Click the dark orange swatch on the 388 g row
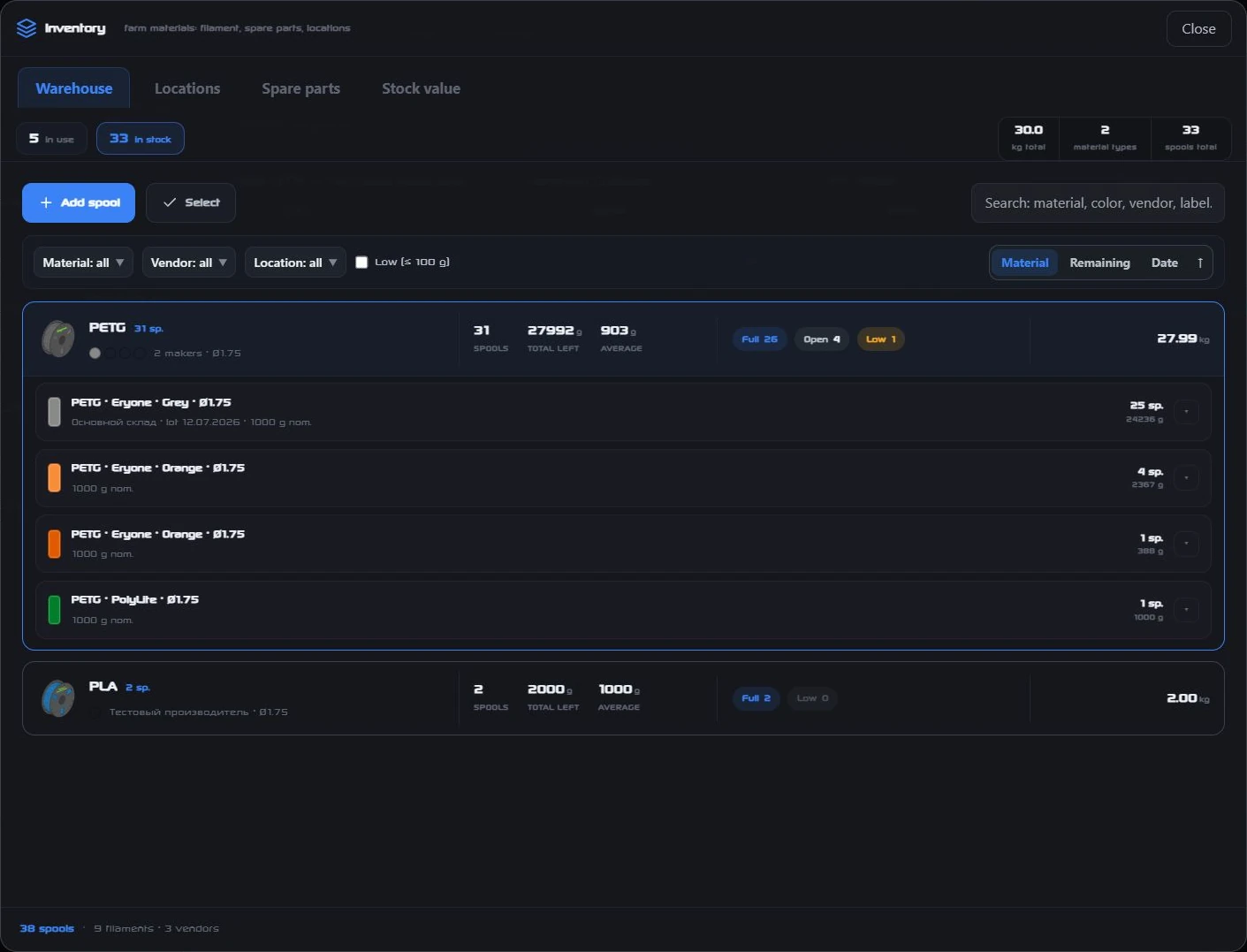 click(x=54, y=544)
